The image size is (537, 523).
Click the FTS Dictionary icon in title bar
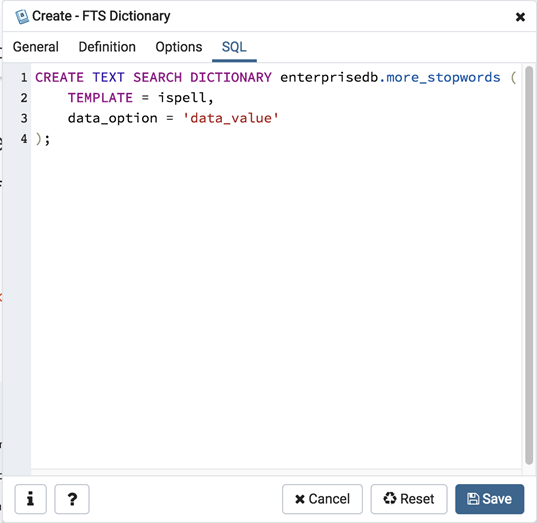point(22,16)
